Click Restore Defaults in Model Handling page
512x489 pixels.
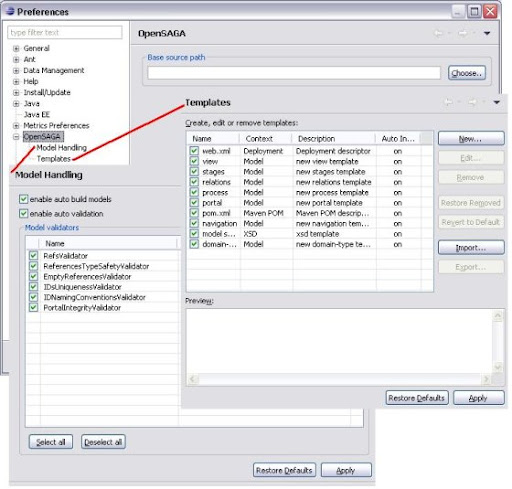(284, 470)
